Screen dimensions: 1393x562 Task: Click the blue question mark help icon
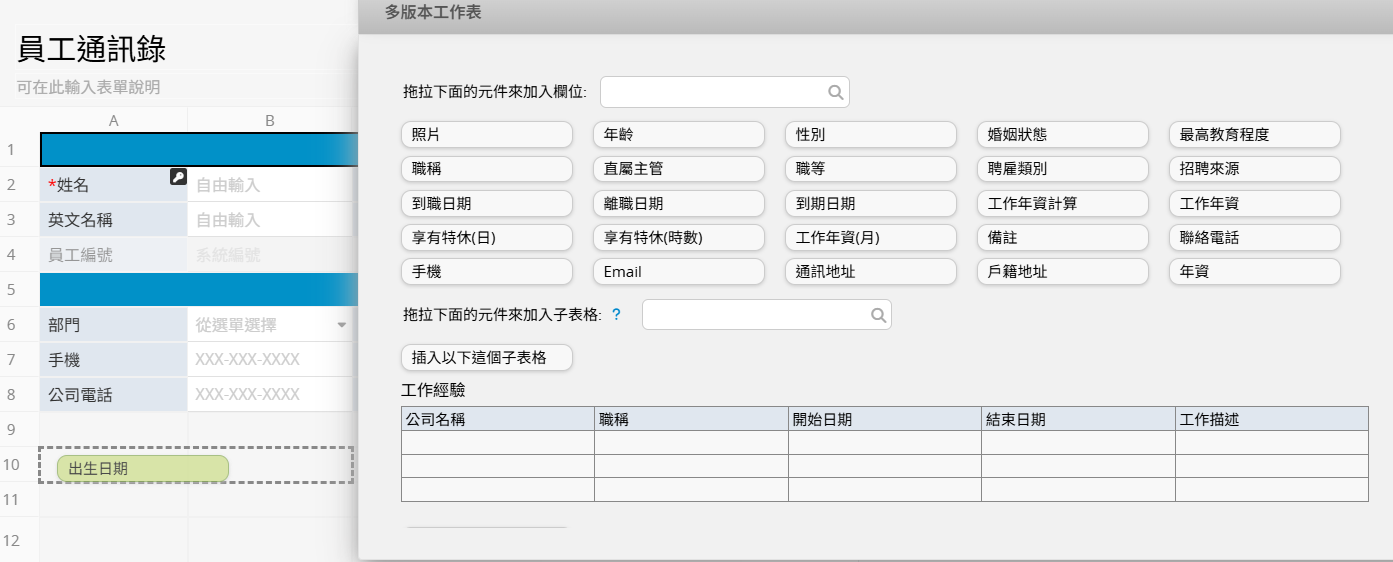[x=616, y=315]
